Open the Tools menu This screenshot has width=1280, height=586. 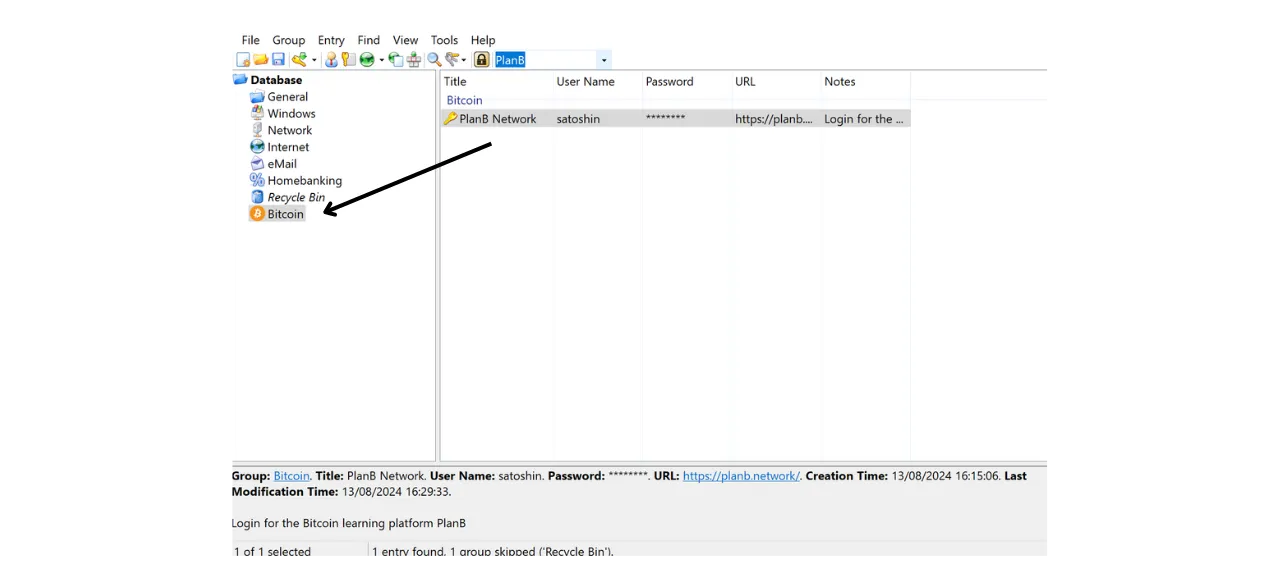[444, 40]
